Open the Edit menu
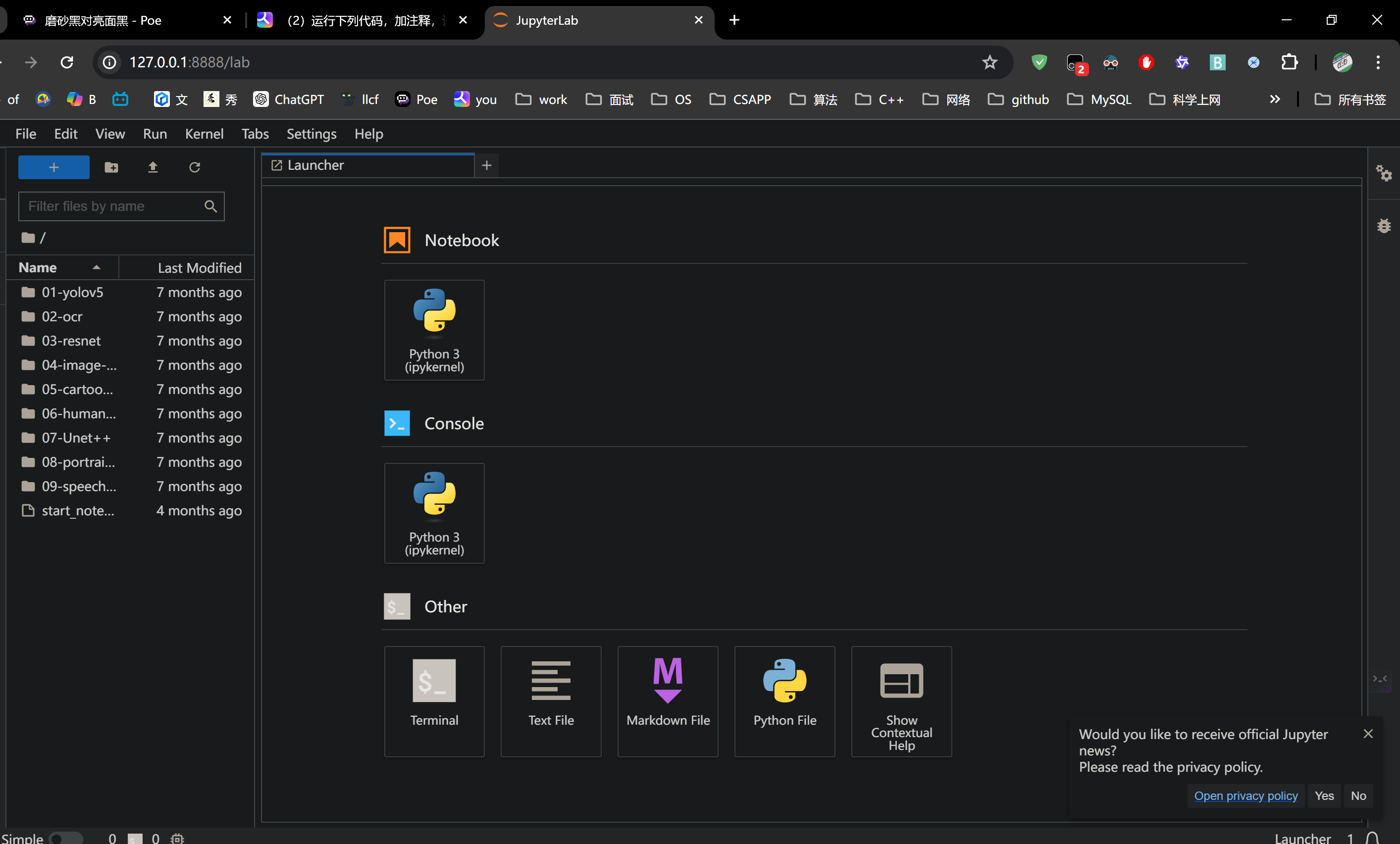Screen dimensions: 1400x844 click(x=66, y=134)
